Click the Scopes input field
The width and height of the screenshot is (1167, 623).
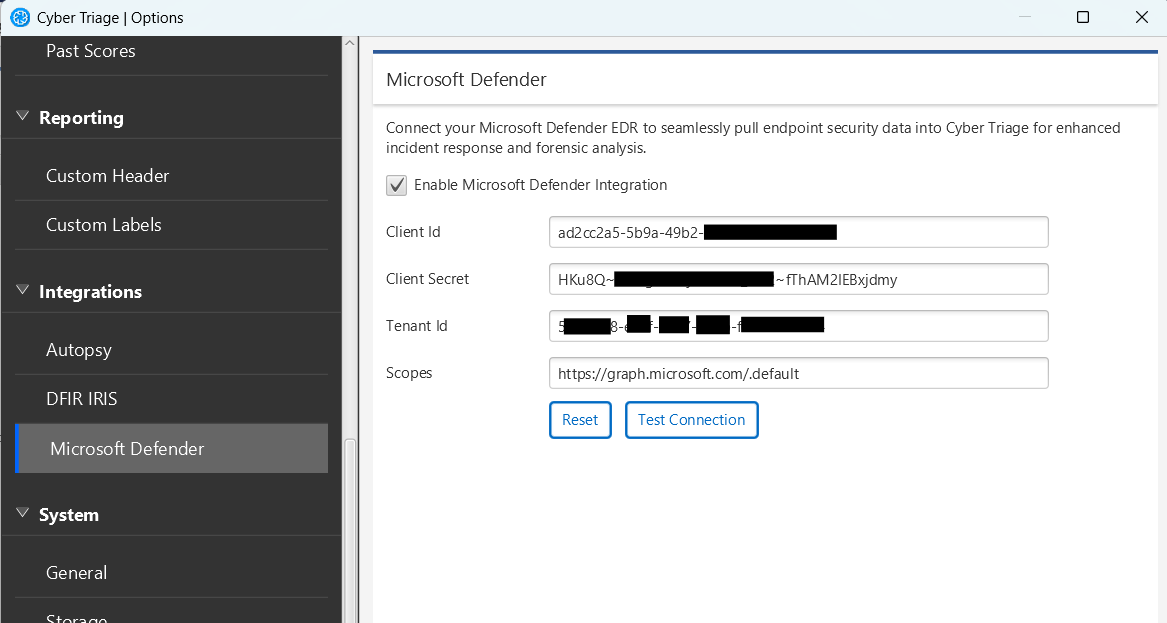[798, 372]
